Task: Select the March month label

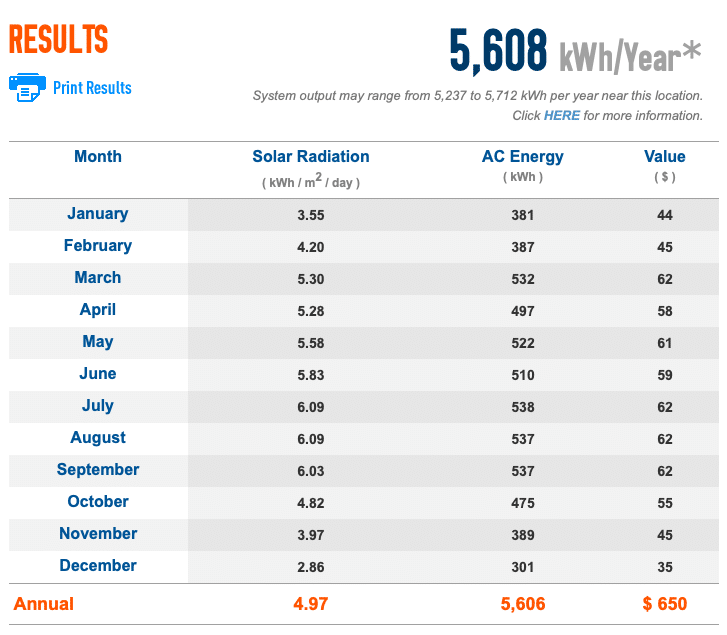Action: 98,277
